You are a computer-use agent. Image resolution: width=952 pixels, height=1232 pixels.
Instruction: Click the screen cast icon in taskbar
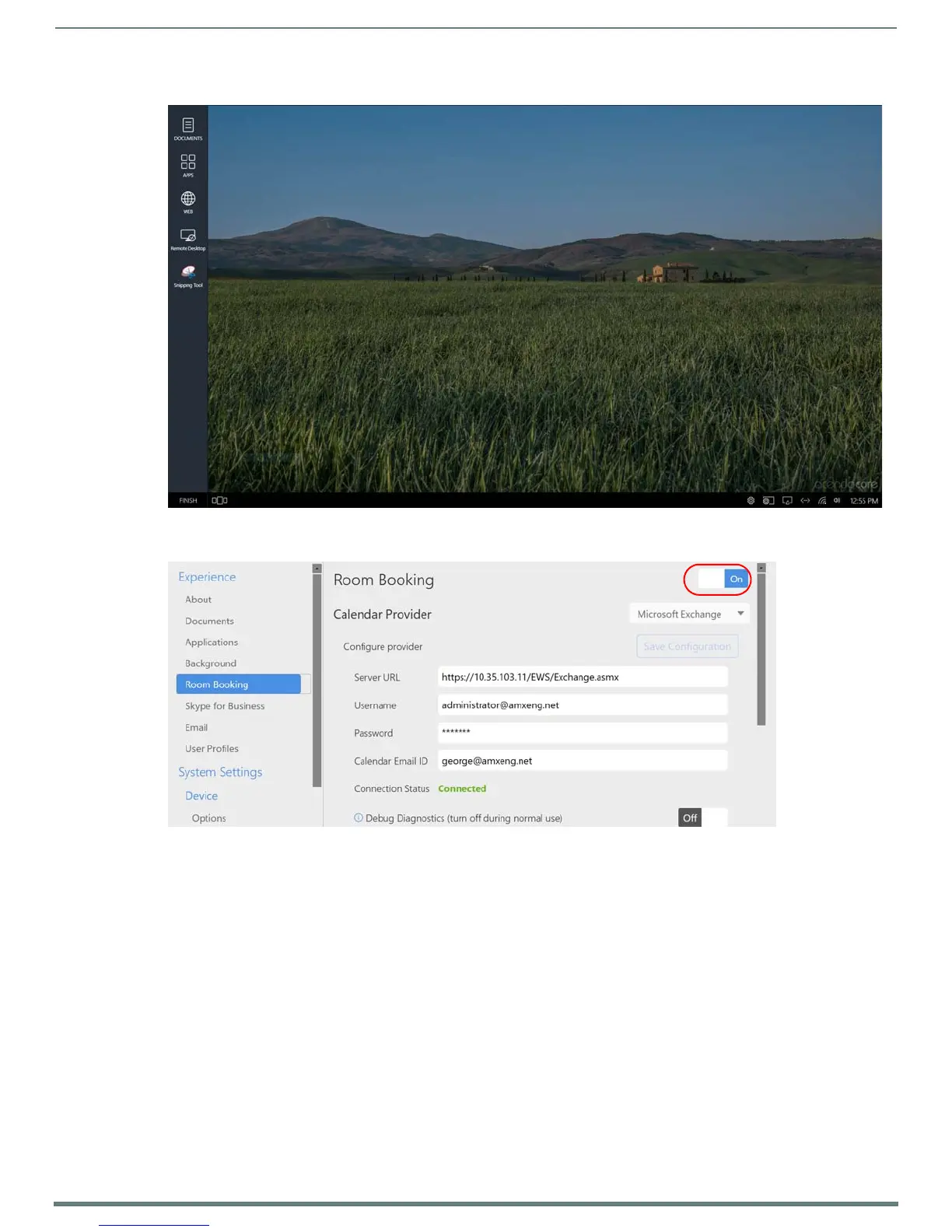click(x=768, y=501)
